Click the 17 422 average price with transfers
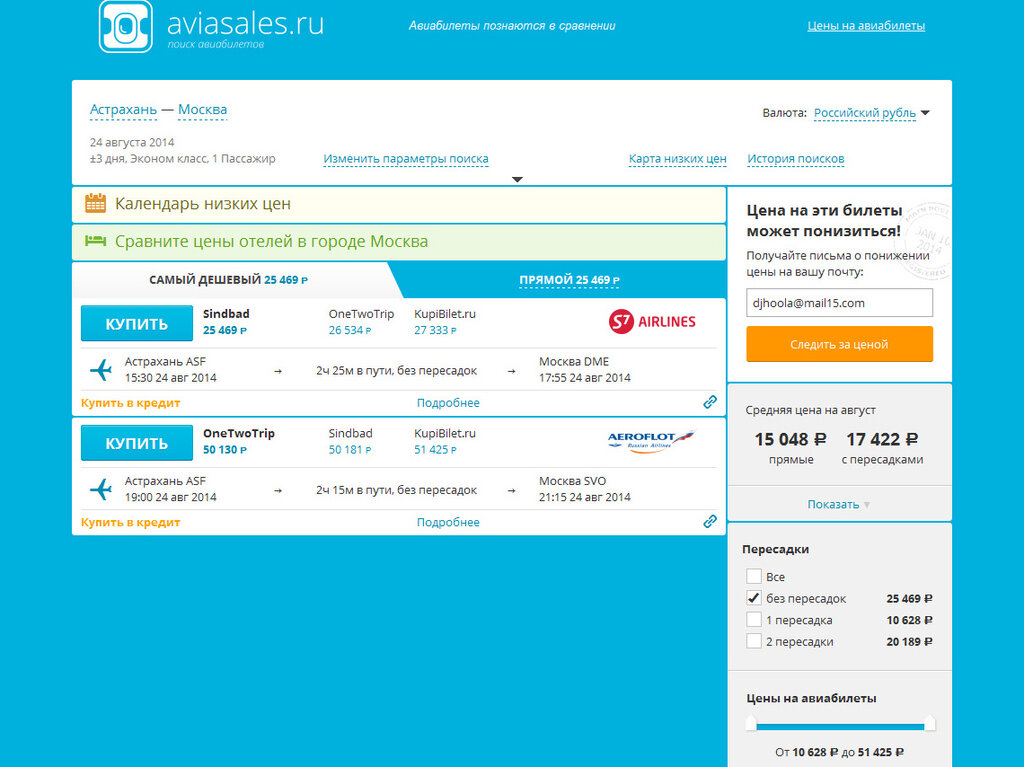This screenshot has height=767, width=1024. (882, 439)
